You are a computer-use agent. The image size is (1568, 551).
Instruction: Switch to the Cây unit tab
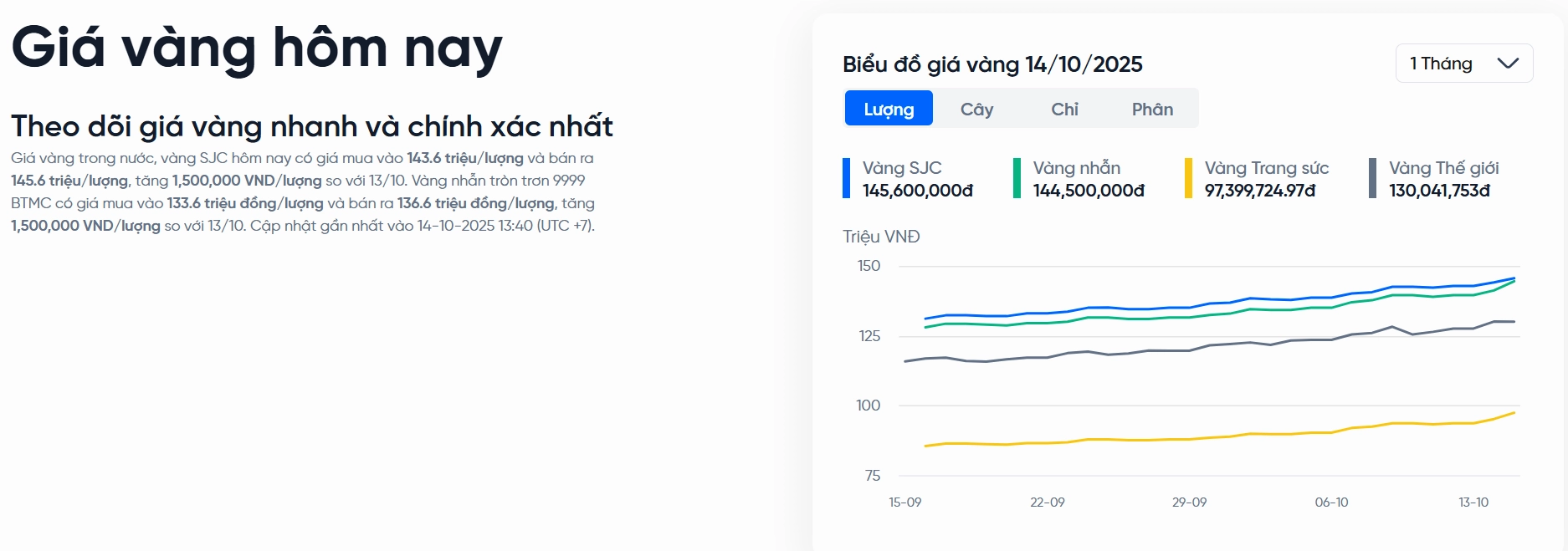pyautogui.click(x=976, y=109)
